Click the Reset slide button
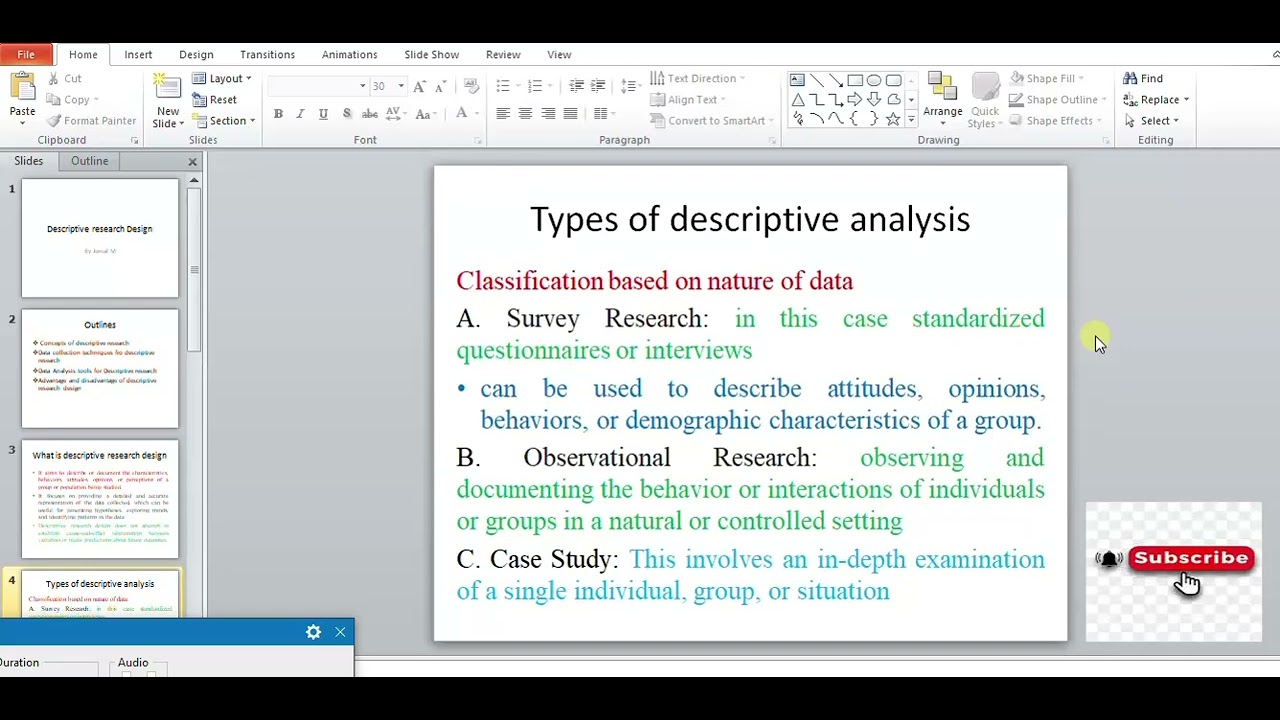1280x720 pixels. (215, 99)
